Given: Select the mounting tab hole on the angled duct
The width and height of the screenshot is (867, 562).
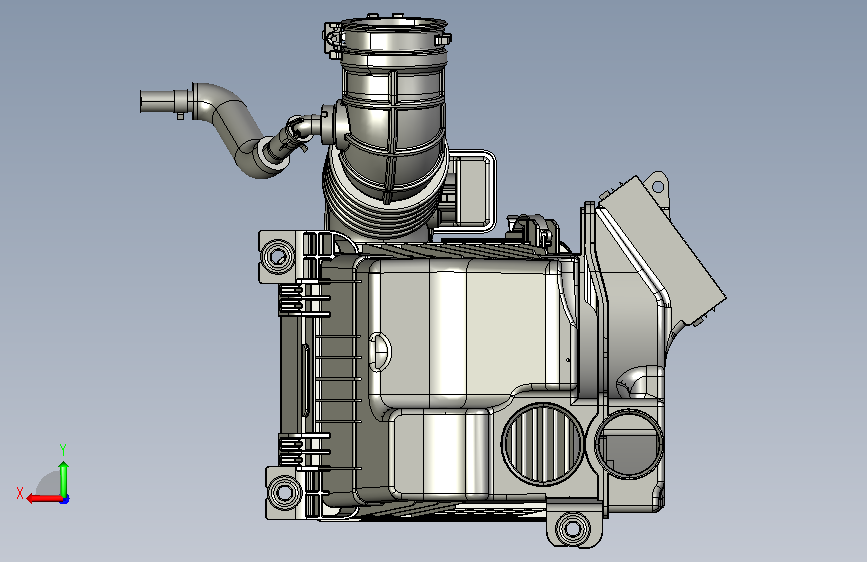Looking at the screenshot, I should pos(658,186).
